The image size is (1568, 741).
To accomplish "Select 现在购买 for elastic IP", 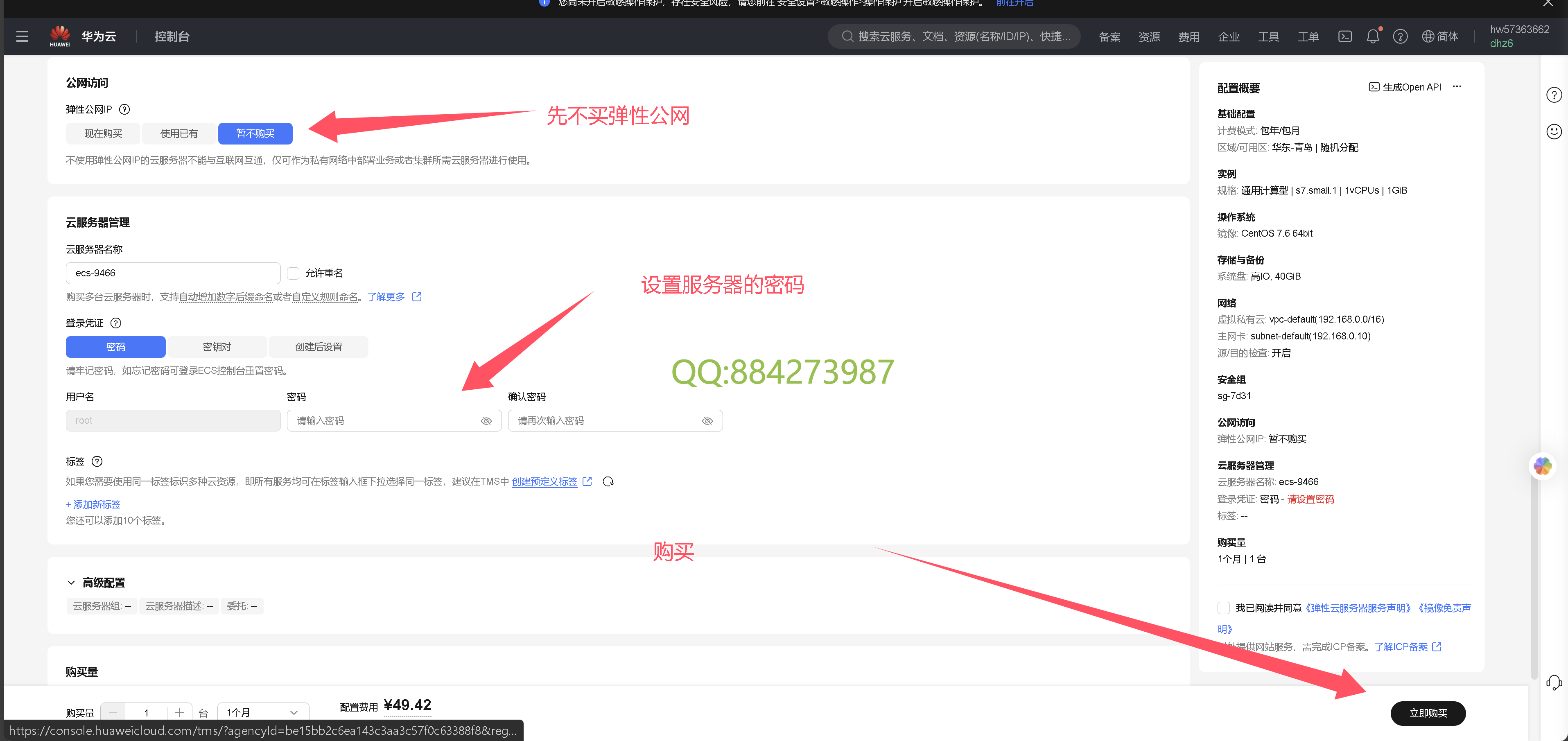I will pyautogui.click(x=104, y=133).
